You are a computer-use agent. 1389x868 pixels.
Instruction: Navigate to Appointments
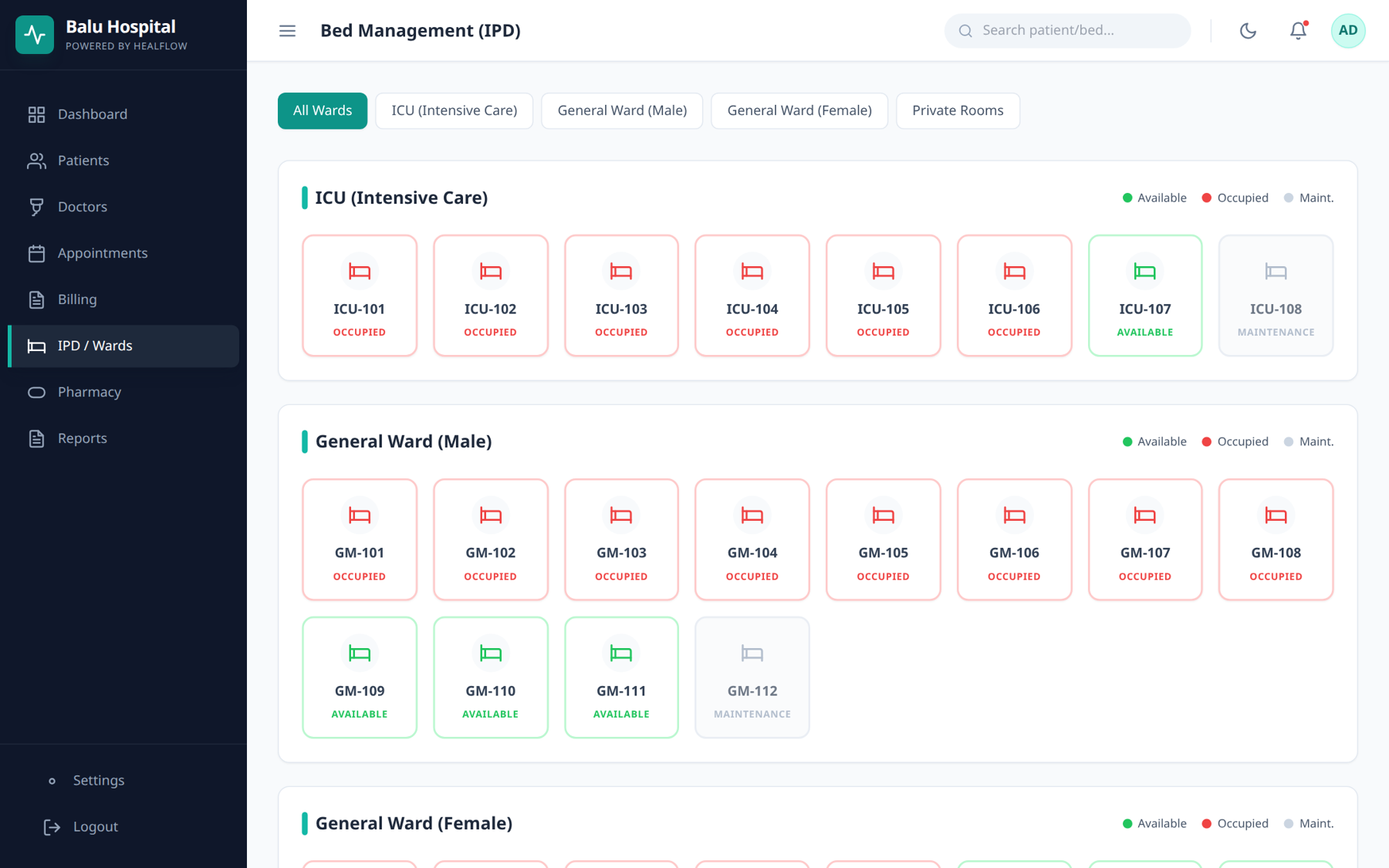123,253
